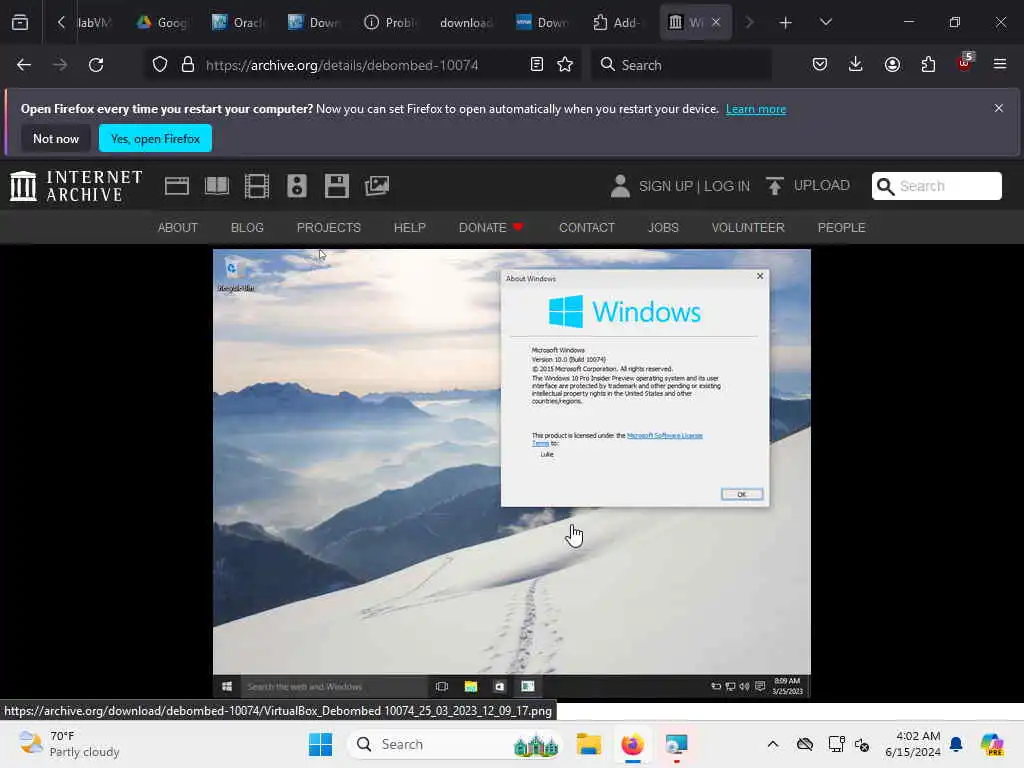The height and width of the screenshot is (768, 1024).
Task: Open the Firefox View icon
Action: [20, 22]
